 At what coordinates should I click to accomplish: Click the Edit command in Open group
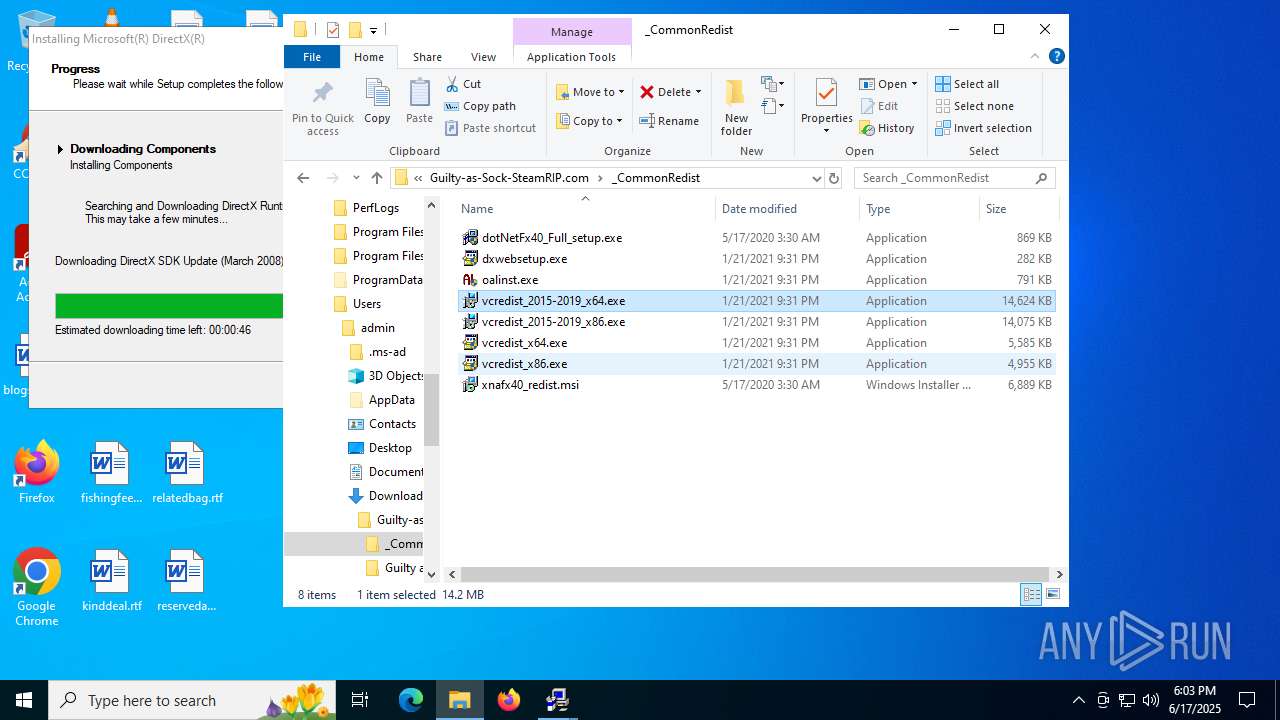click(878, 106)
